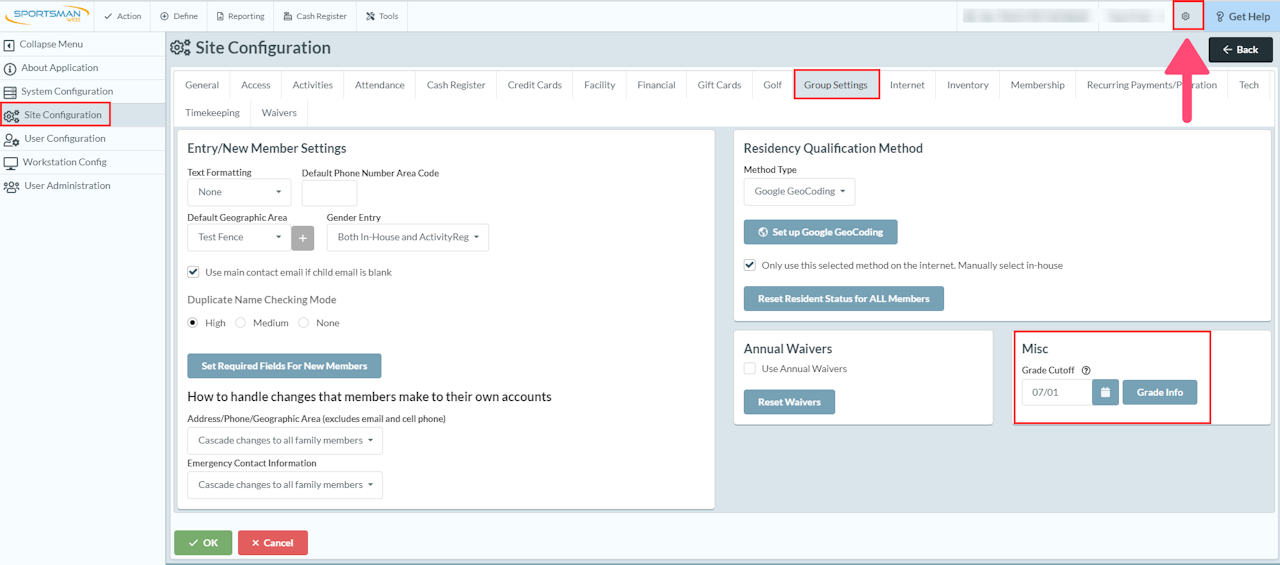Viewport: 1280px width, 565px height.
Task: Open the Get Help menu
Action: point(1242,16)
